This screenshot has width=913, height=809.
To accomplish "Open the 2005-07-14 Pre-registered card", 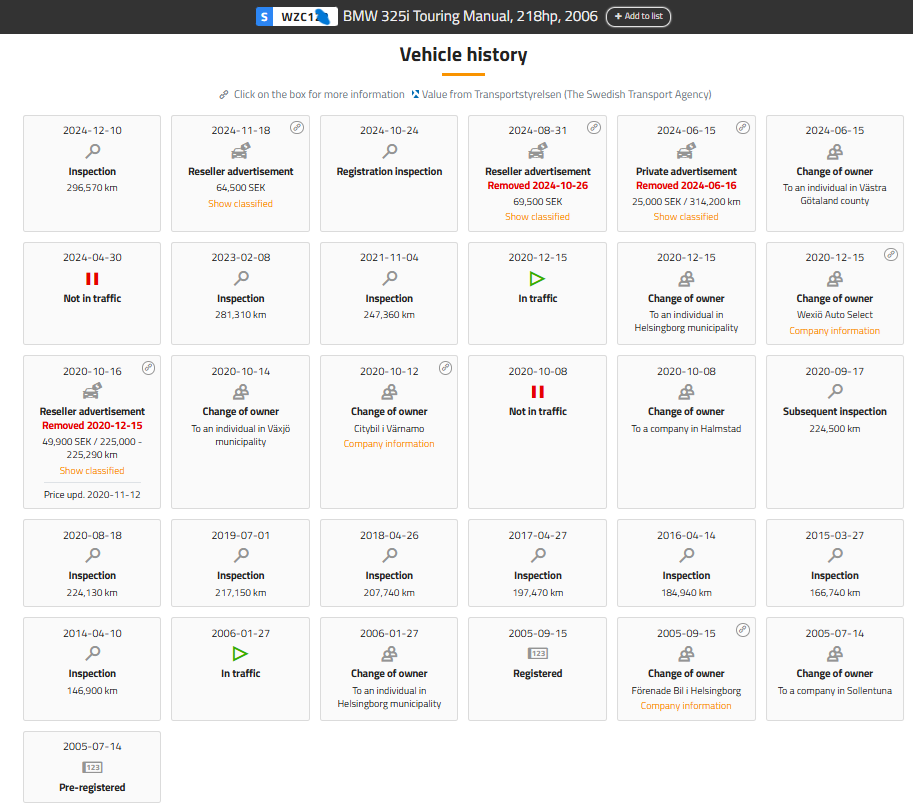I will coord(92,767).
